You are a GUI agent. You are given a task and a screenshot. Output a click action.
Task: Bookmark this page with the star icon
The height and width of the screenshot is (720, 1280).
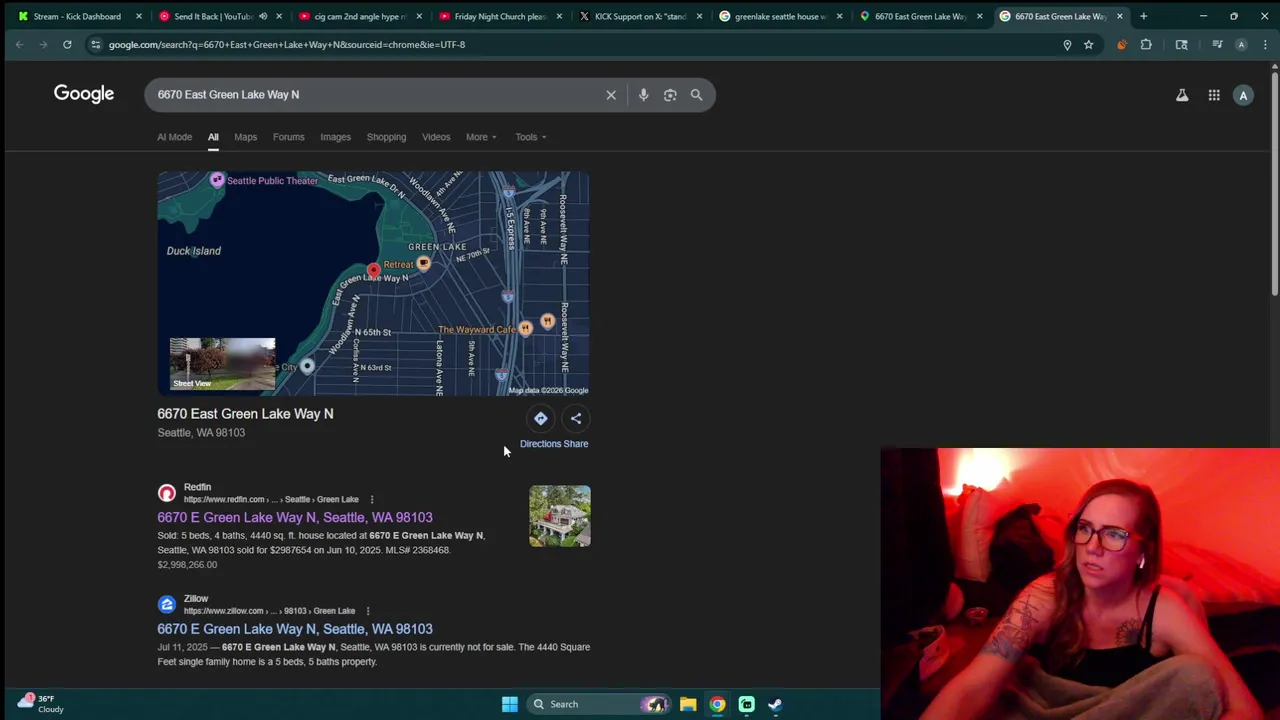pyautogui.click(x=1088, y=44)
